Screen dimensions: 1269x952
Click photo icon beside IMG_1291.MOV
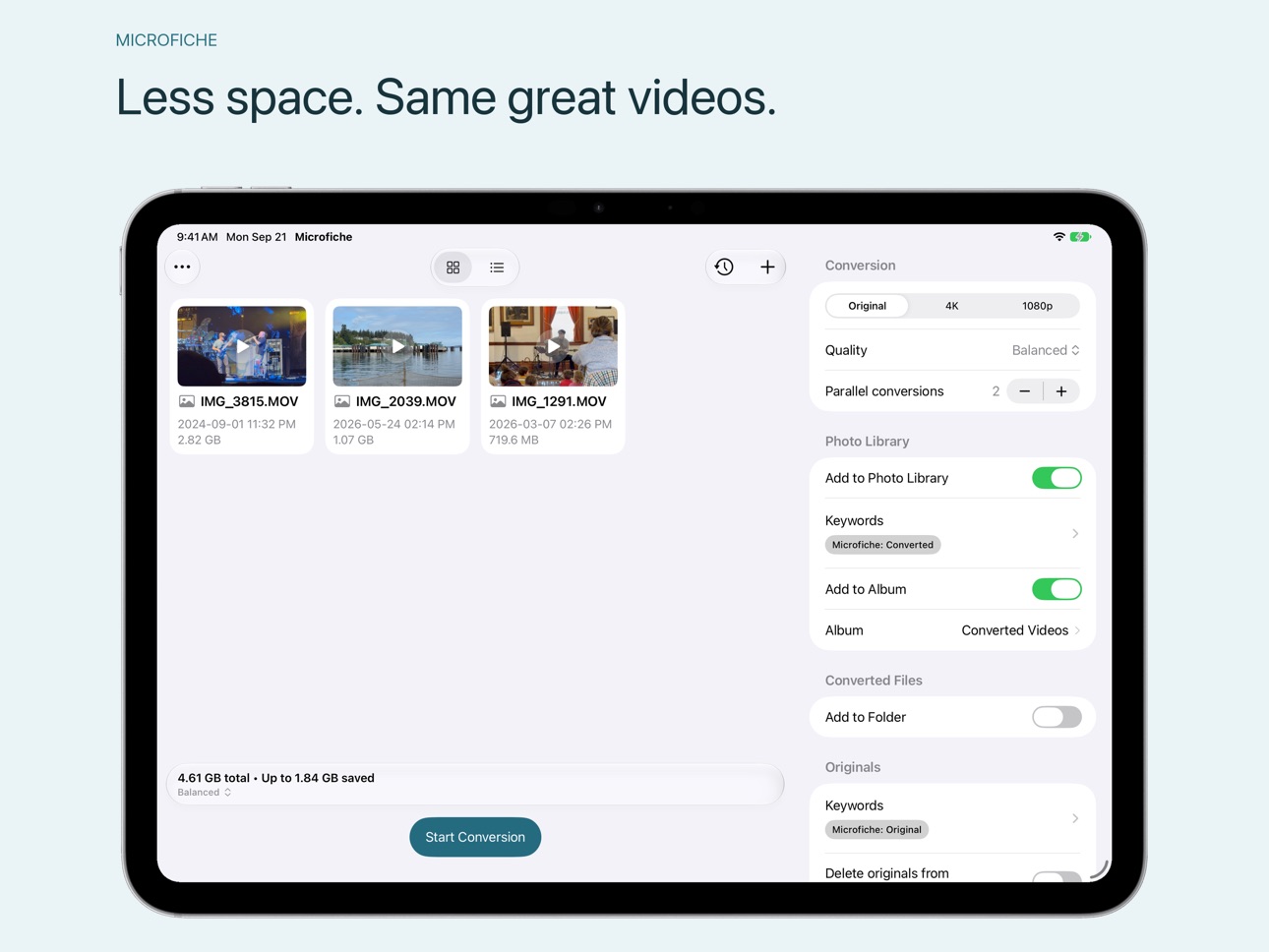[x=498, y=401]
